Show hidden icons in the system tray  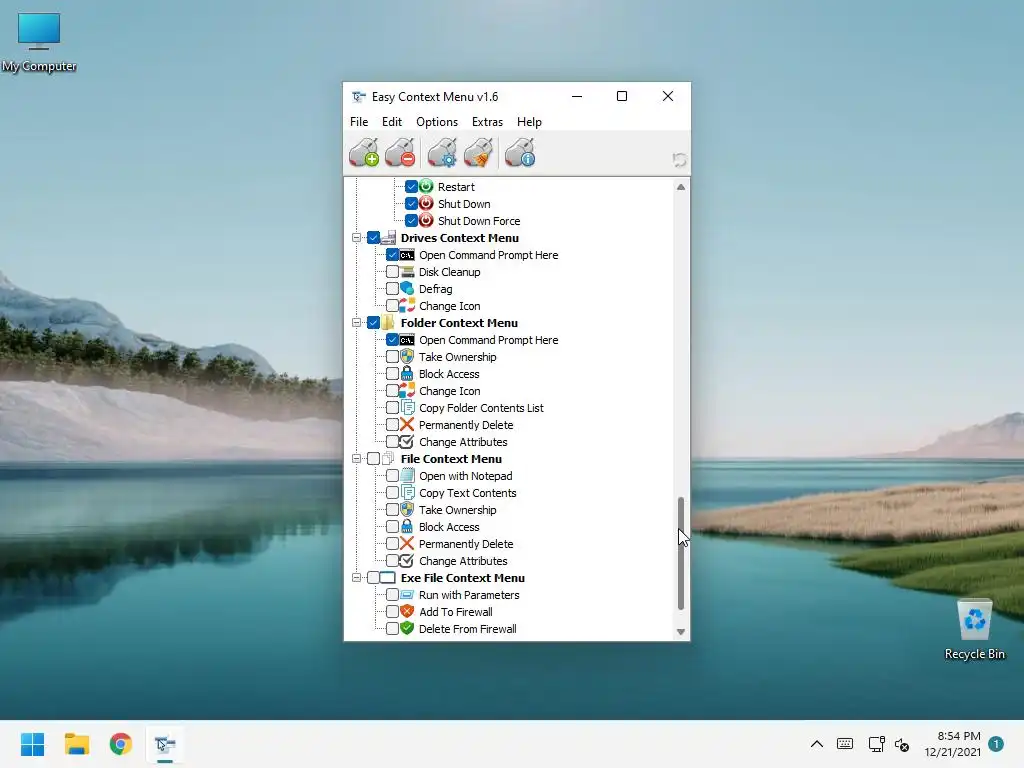[x=816, y=744]
